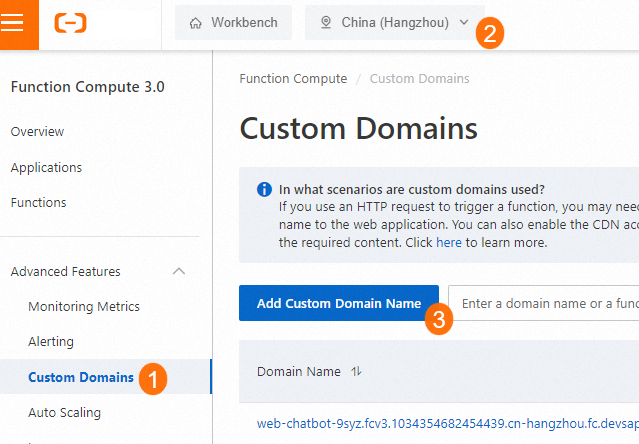Click the Add Custom Domain Name button
This screenshot has height=444, width=639.
point(338,303)
